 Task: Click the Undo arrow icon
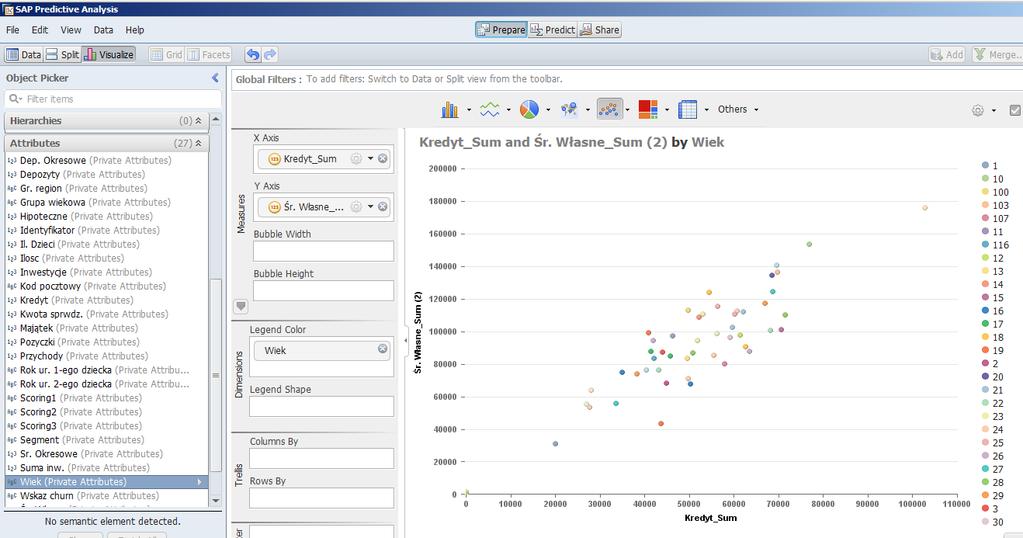click(252, 55)
